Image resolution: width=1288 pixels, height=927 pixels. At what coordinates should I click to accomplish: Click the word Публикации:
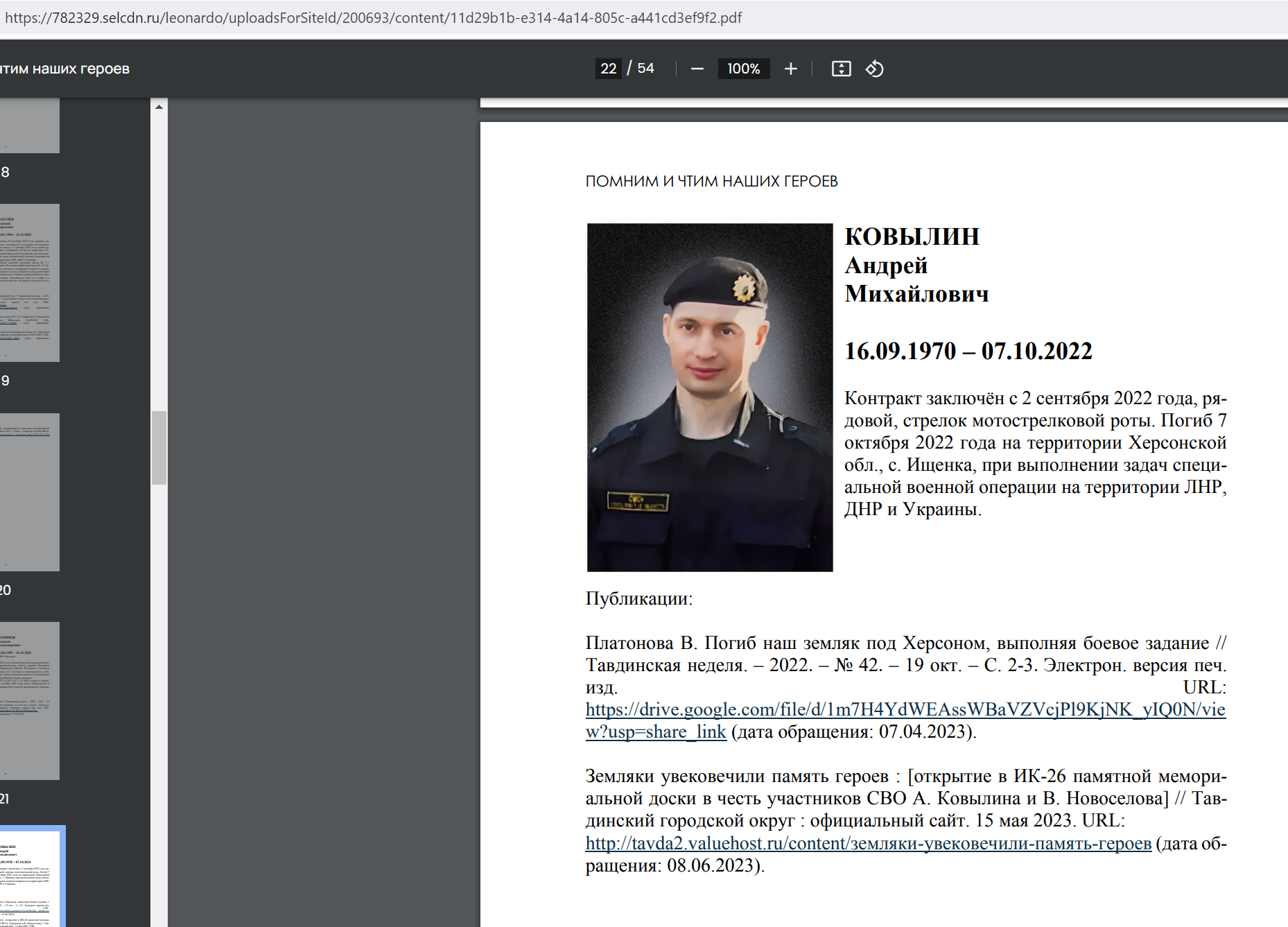[x=639, y=598]
